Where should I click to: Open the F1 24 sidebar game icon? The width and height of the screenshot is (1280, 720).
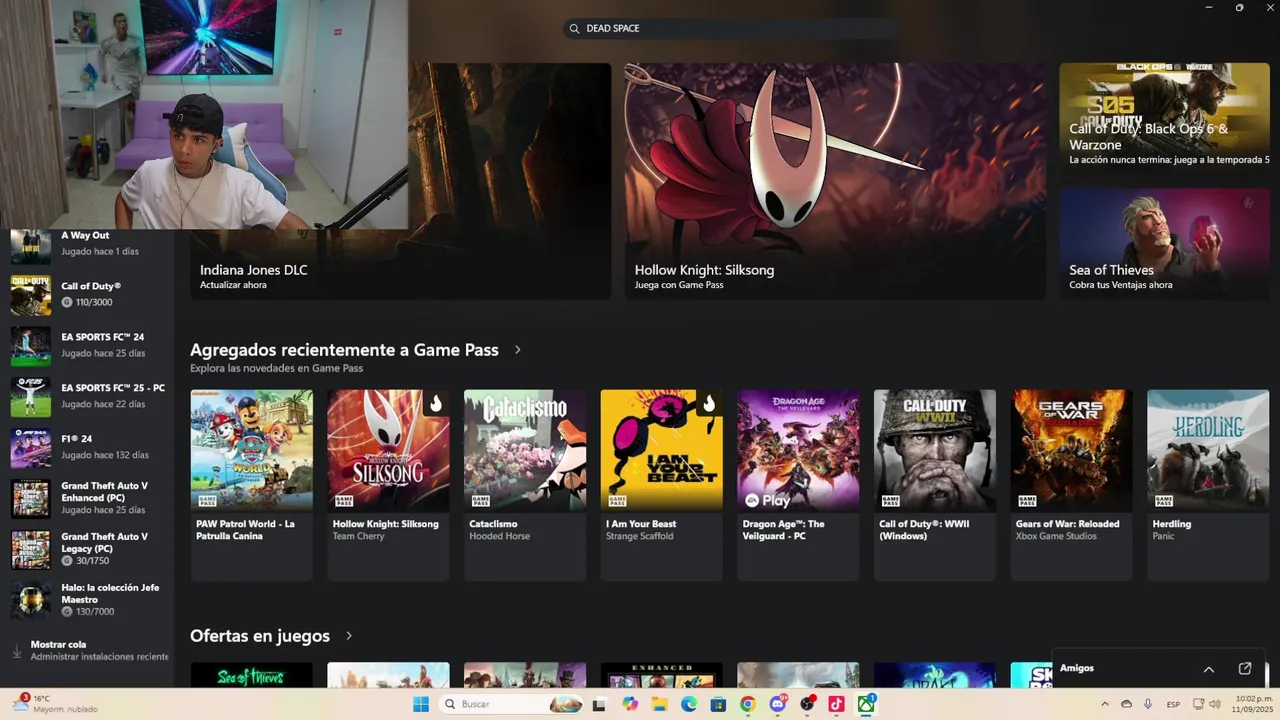pyautogui.click(x=30, y=448)
